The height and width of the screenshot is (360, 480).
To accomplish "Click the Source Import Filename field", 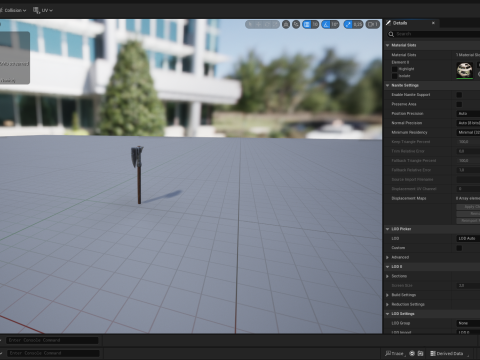I will point(468,180).
